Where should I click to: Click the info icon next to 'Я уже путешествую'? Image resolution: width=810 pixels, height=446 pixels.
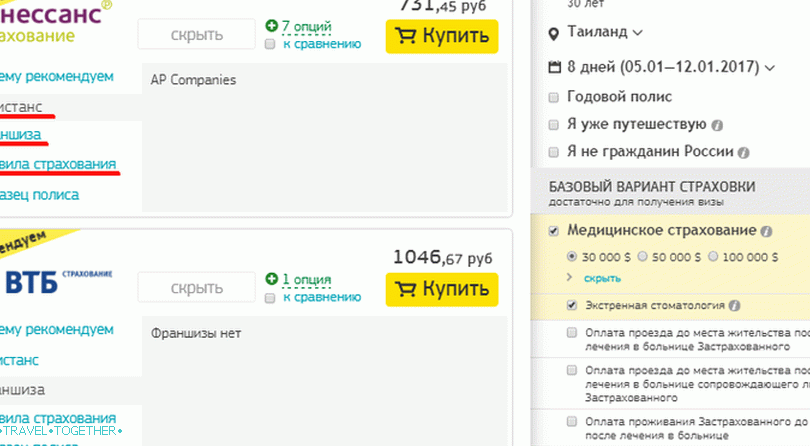point(716,125)
